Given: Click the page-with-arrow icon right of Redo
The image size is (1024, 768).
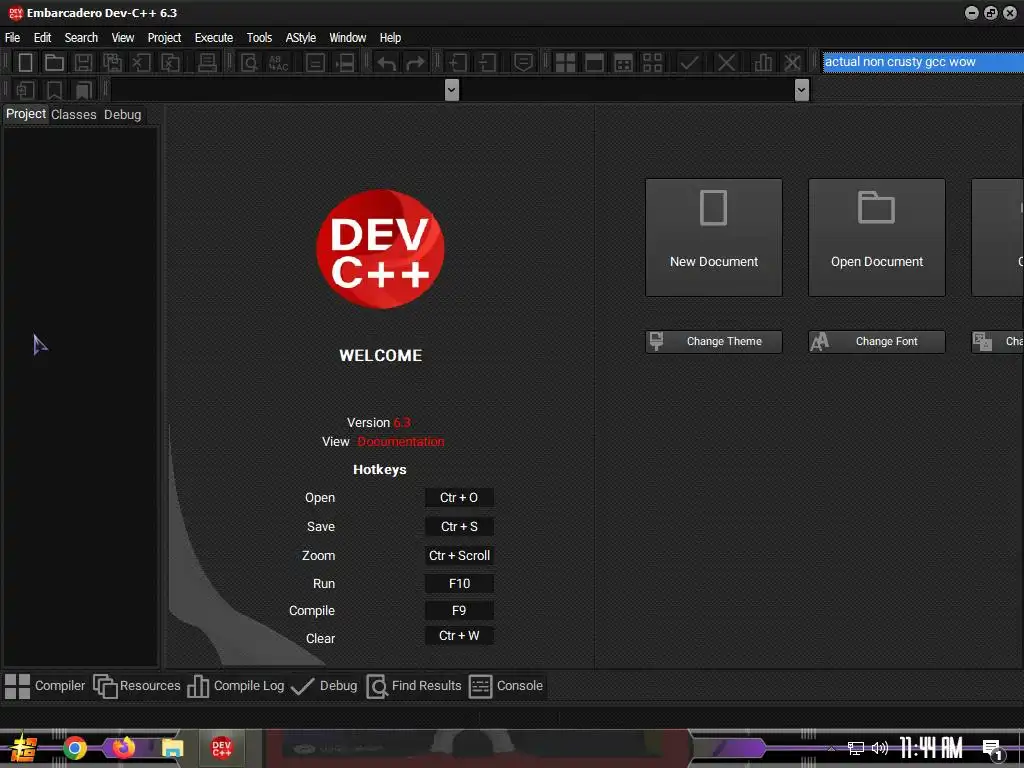Looking at the screenshot, I should click(x=457, y=63).
